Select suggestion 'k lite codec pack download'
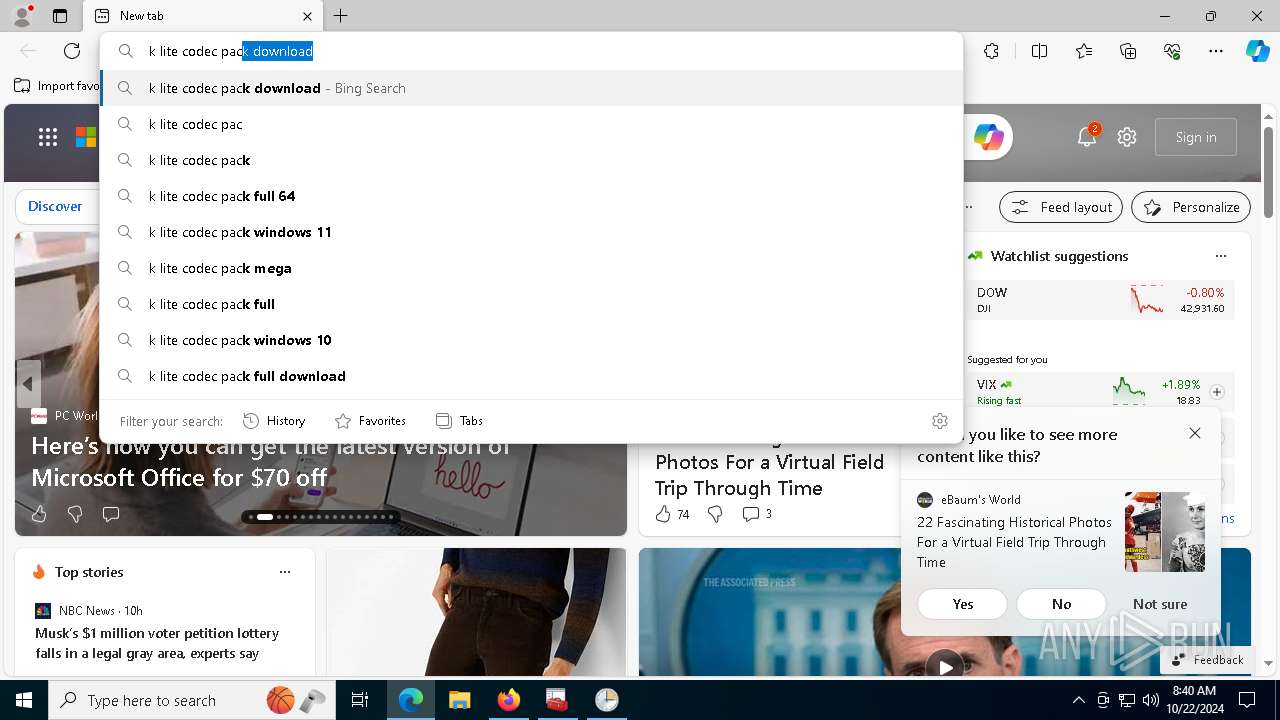This screenshot has height=720, width=1280. (x=532, y=88)
